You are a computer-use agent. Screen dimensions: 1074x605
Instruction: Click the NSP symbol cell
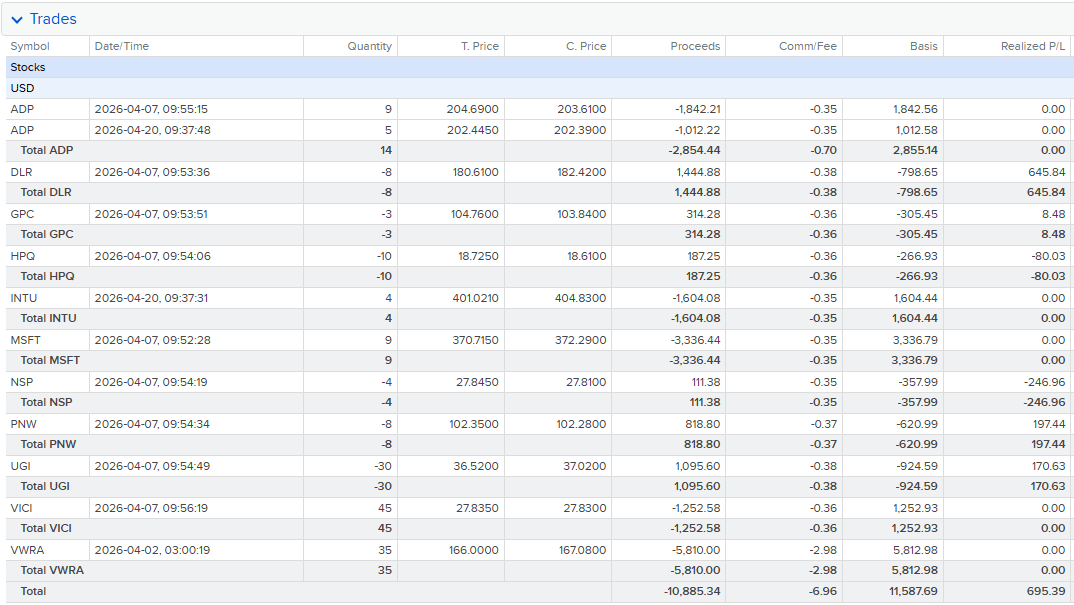(22, 382)
